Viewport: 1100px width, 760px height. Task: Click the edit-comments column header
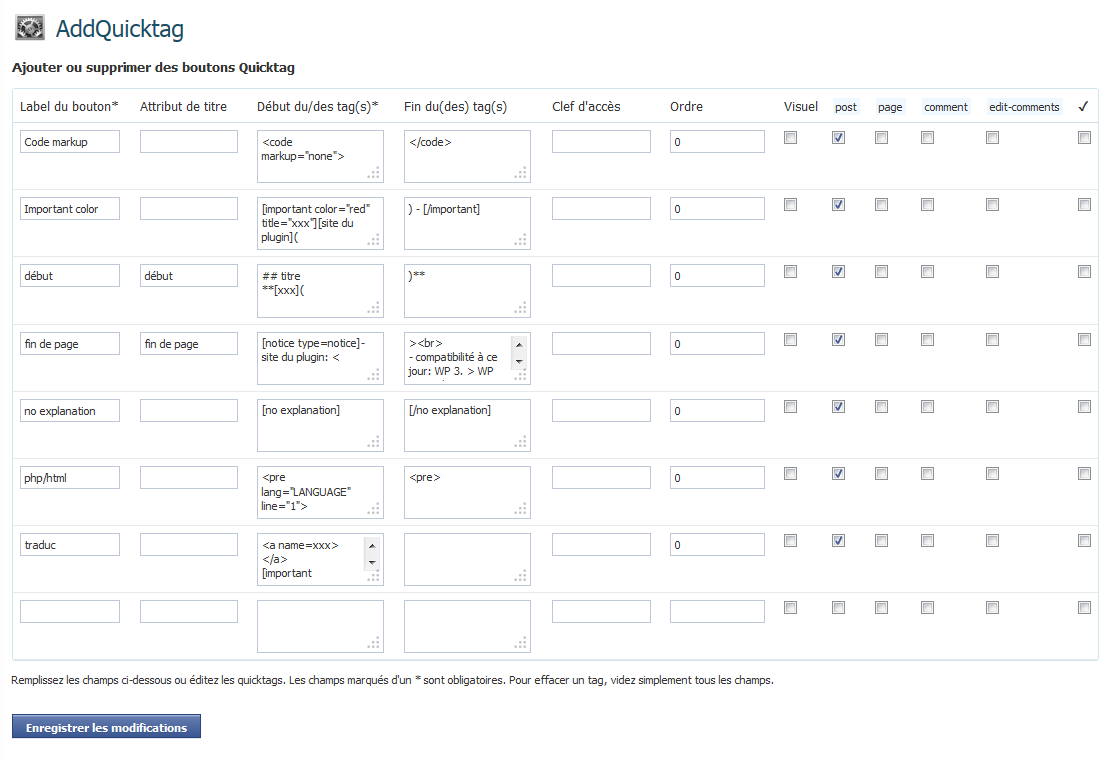pos(1024,107)
